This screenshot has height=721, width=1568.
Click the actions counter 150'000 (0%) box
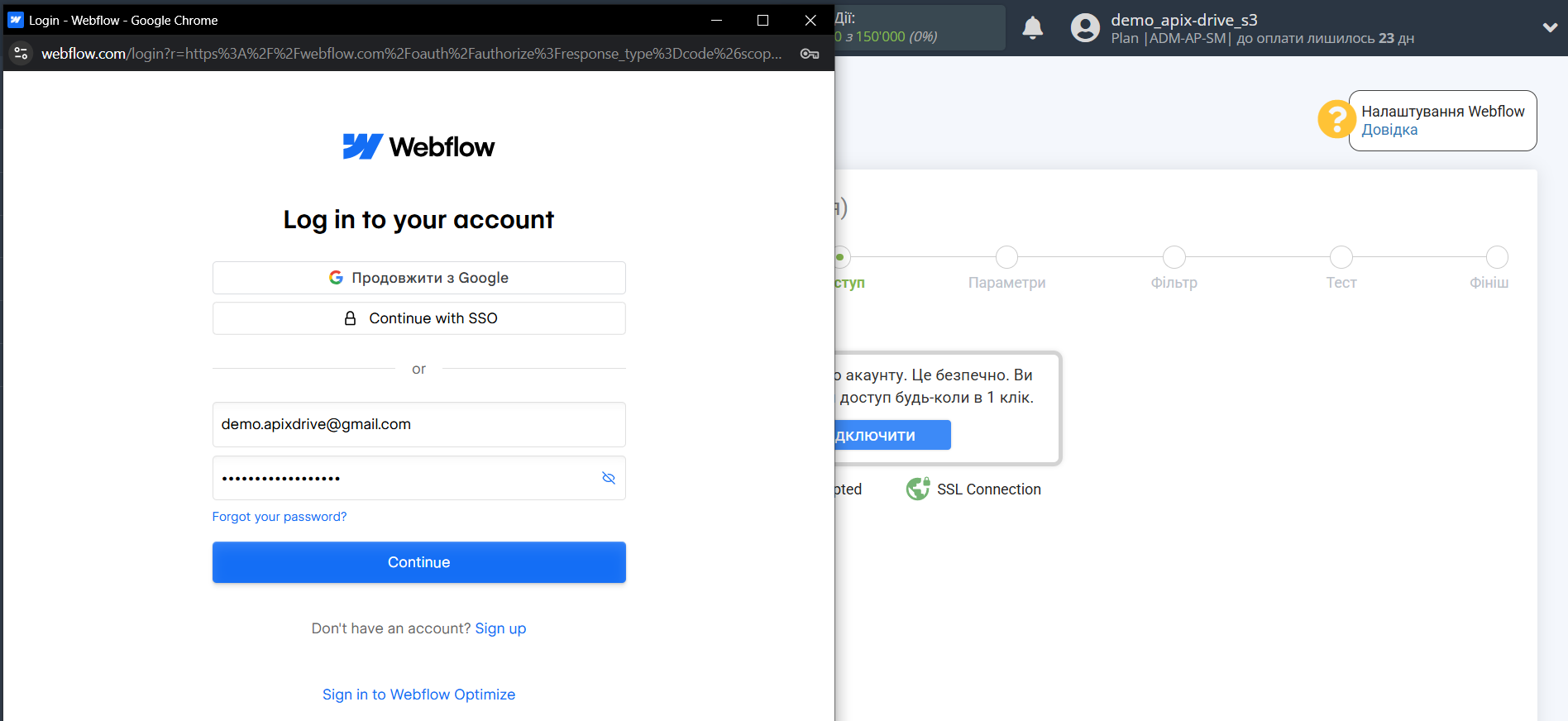pos(920,27)
